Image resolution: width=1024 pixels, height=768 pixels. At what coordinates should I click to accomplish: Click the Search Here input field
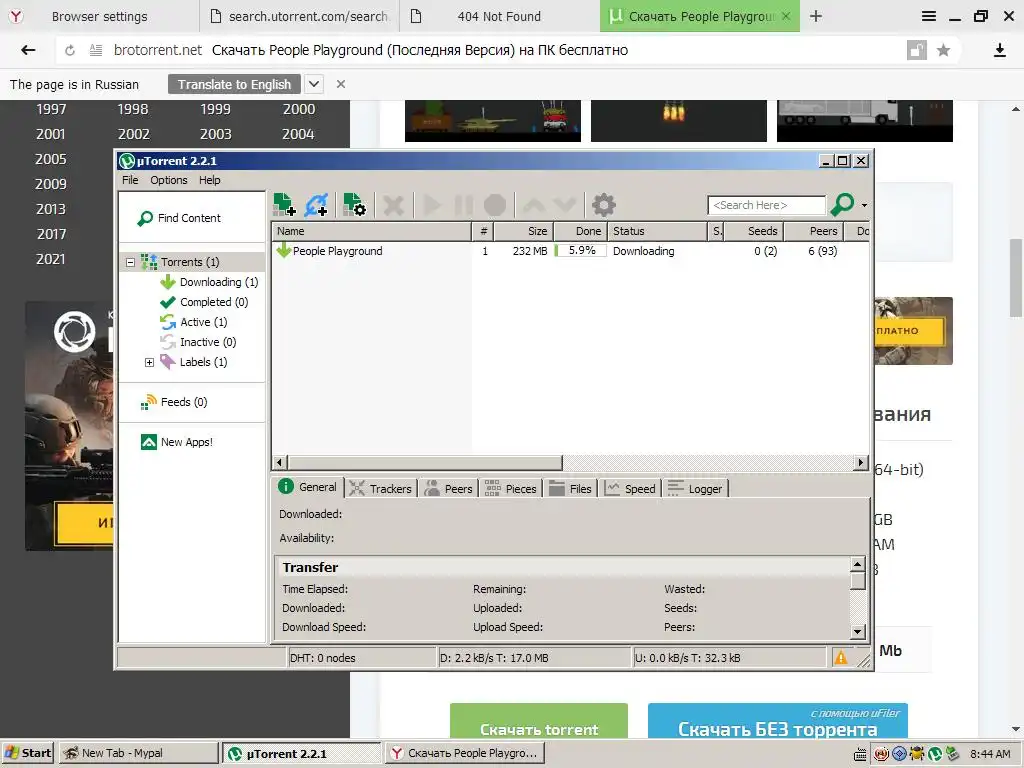click(x=767, y=205)
